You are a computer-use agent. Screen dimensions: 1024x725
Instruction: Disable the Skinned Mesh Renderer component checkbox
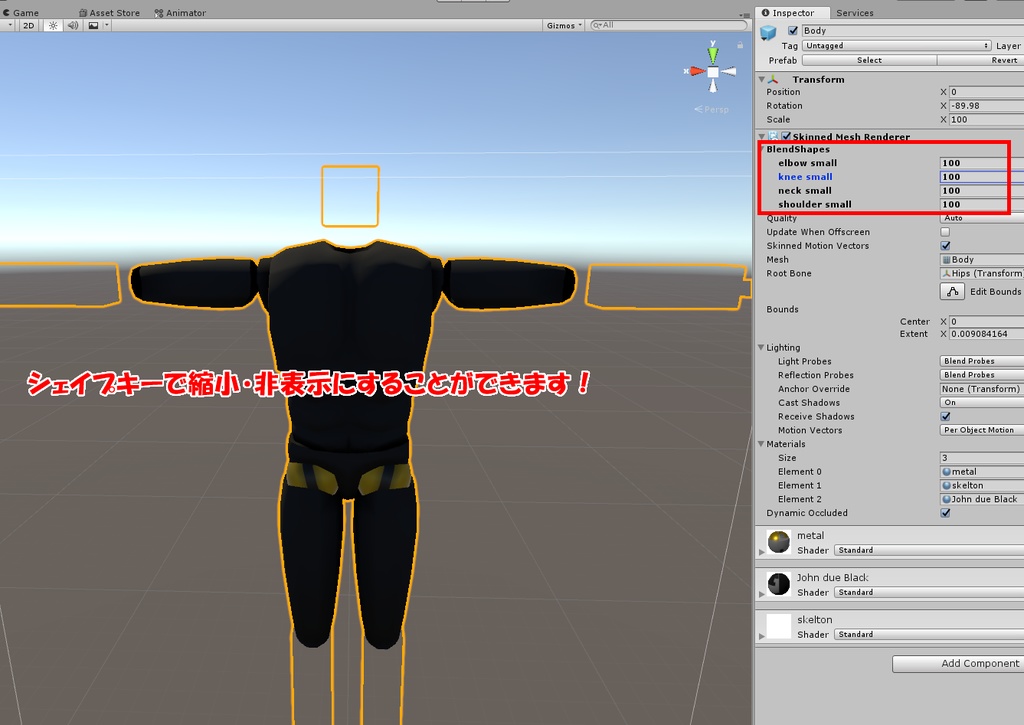pos(786,136)
